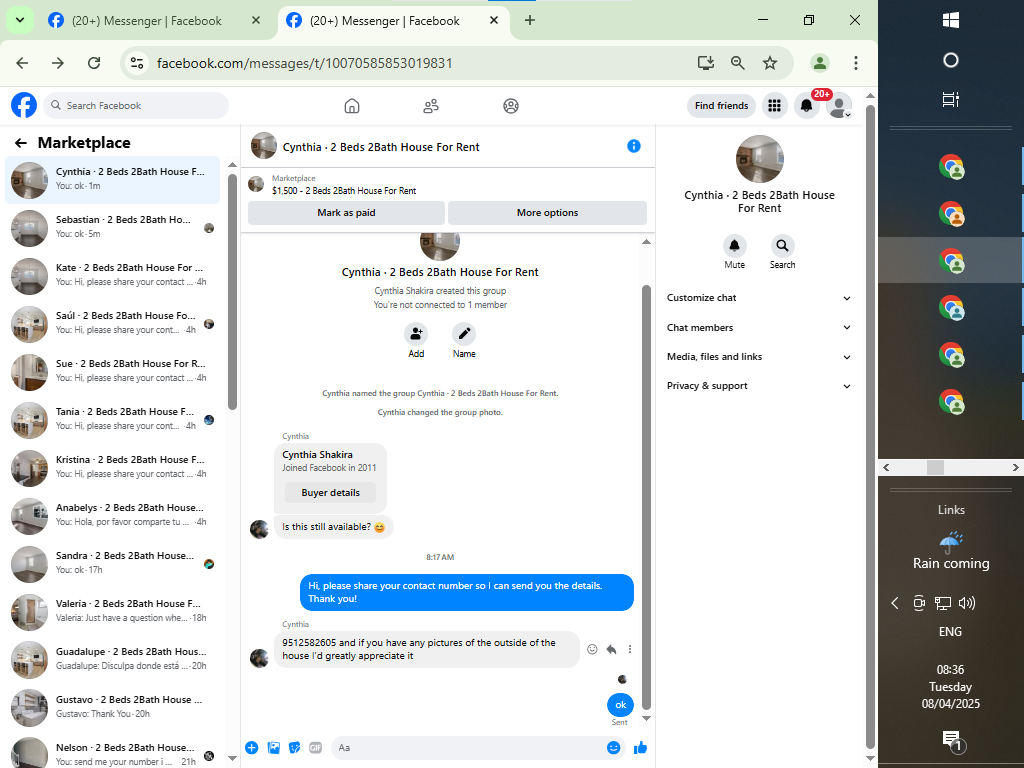Open more actions plus icon in composer

tap(252, 748)
